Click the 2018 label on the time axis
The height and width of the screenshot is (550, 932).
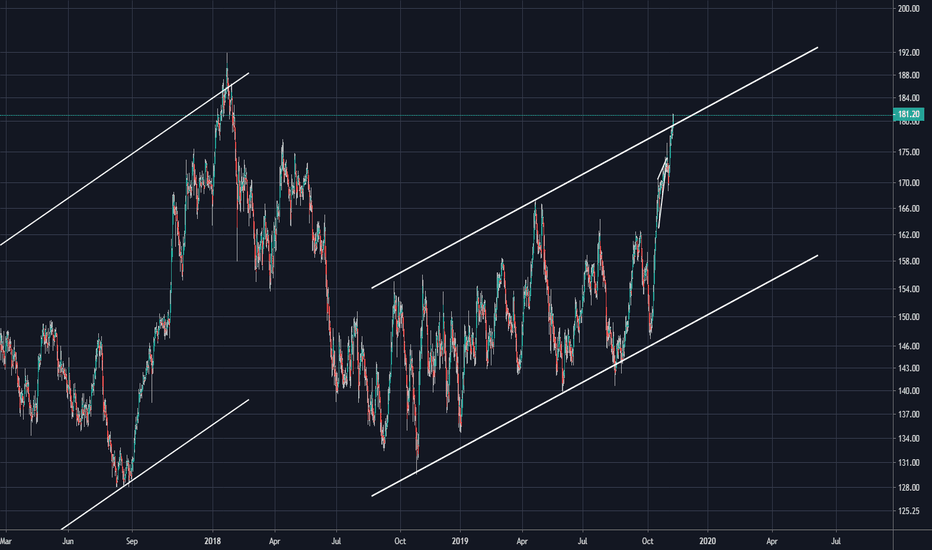[x=212, y=541]
